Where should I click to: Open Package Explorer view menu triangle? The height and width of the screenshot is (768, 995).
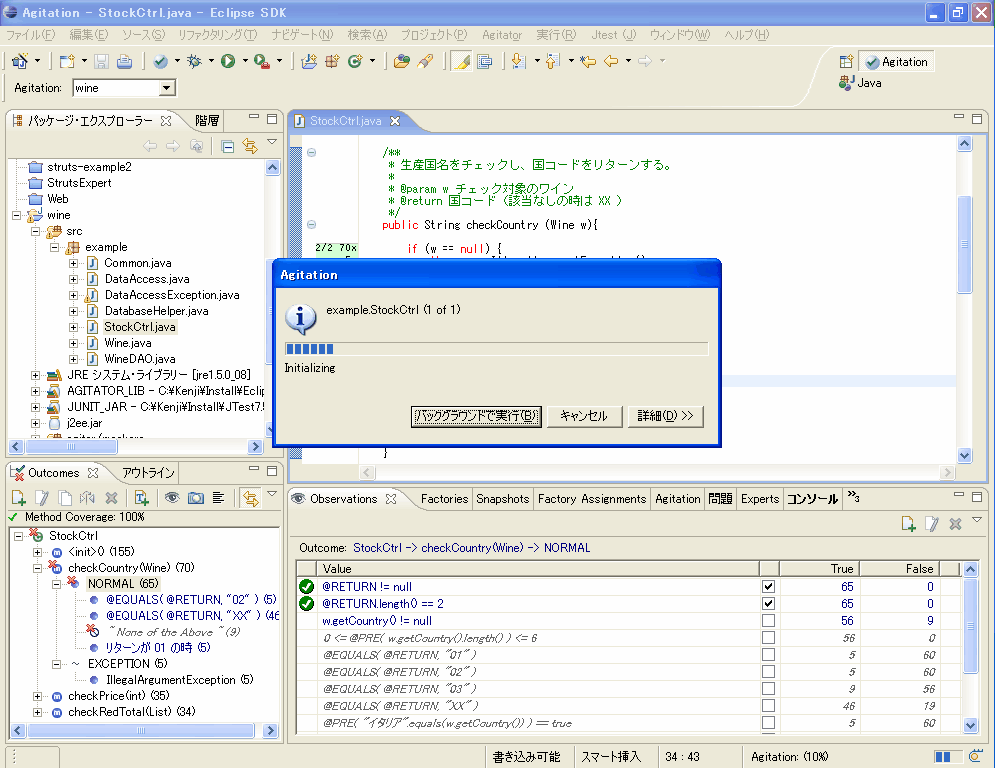(272, 142)
